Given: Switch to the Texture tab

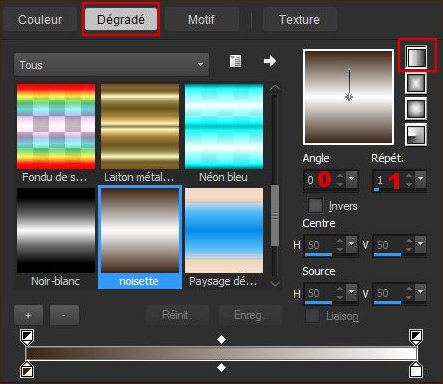Looking at the screenshot, I should 299,20.
